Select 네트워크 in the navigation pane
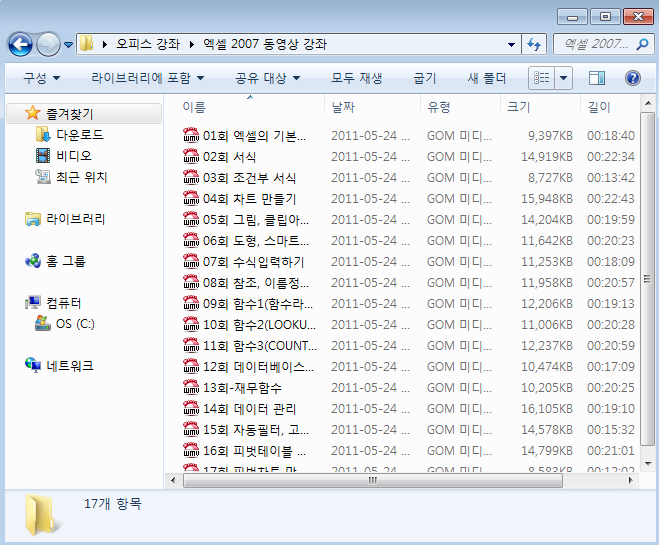The width and height of the screenshot is (659, 545). pos(59,366)
